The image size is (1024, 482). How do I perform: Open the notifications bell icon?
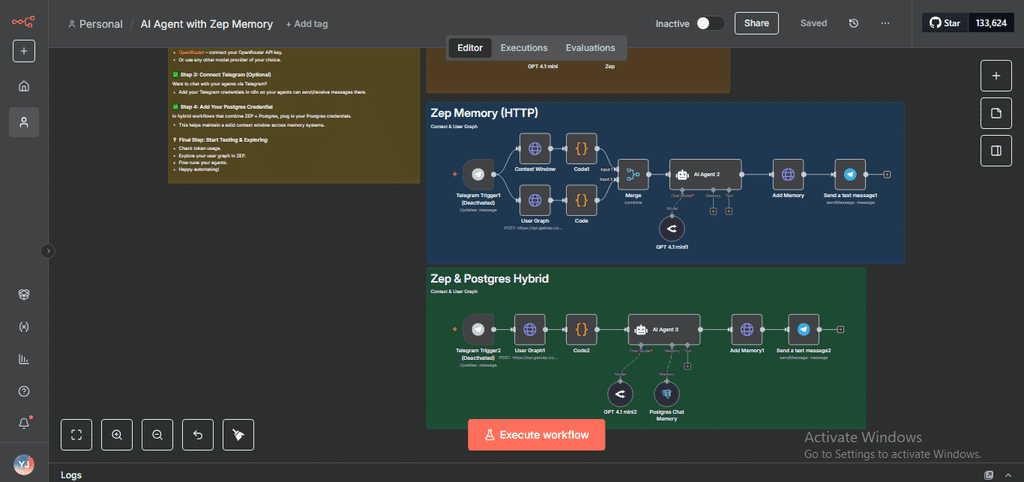tap(24, 423)
